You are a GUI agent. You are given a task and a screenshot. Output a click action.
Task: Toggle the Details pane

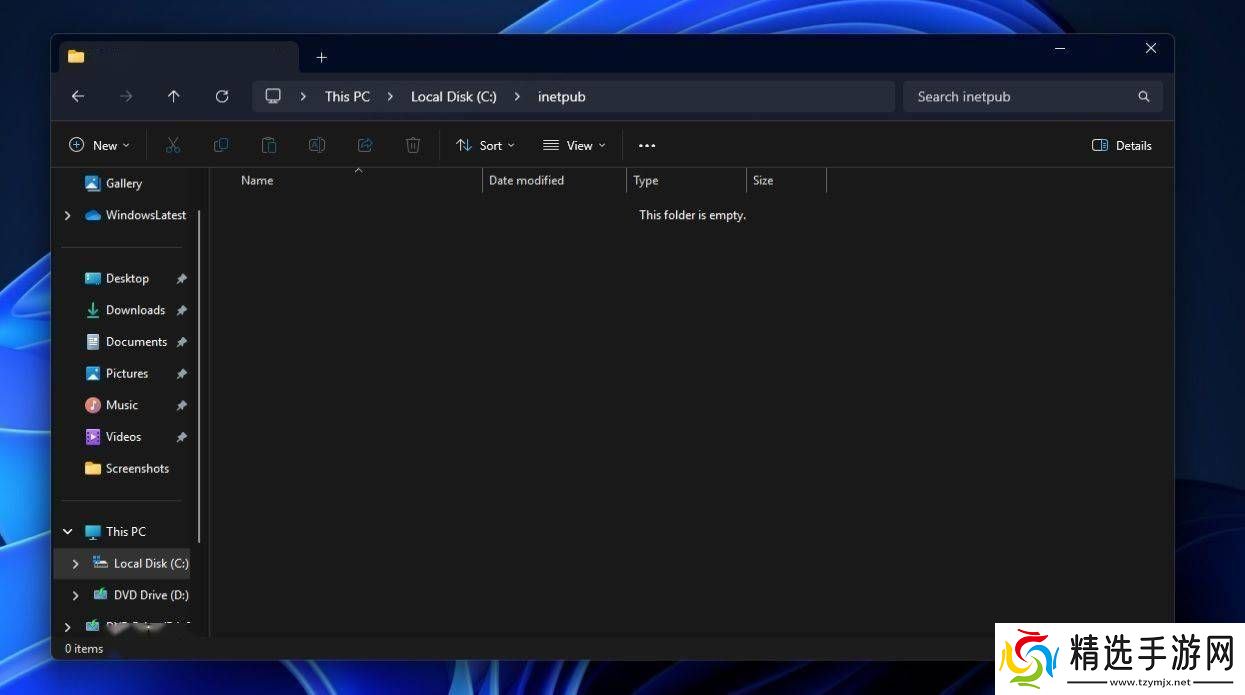click(x=1122, y=146)
